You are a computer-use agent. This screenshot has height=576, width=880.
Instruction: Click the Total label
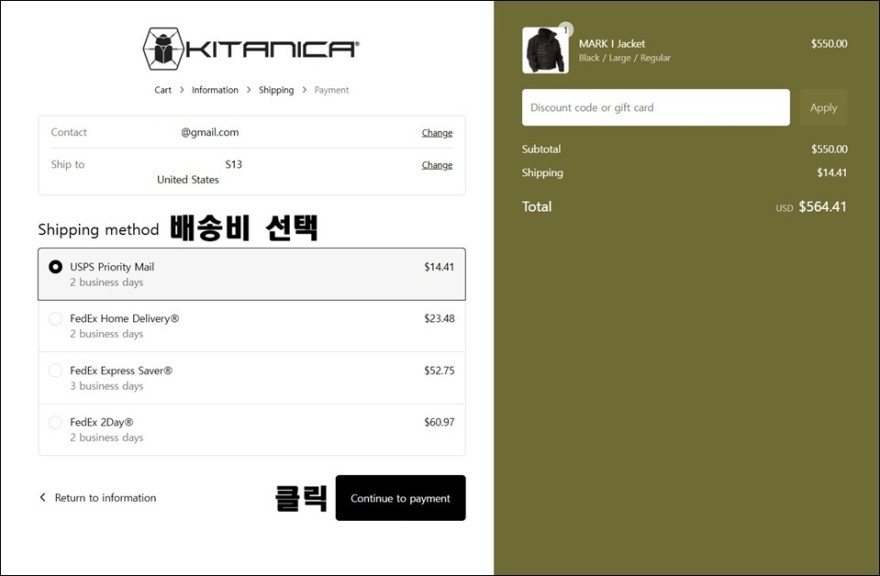[537, 207]
